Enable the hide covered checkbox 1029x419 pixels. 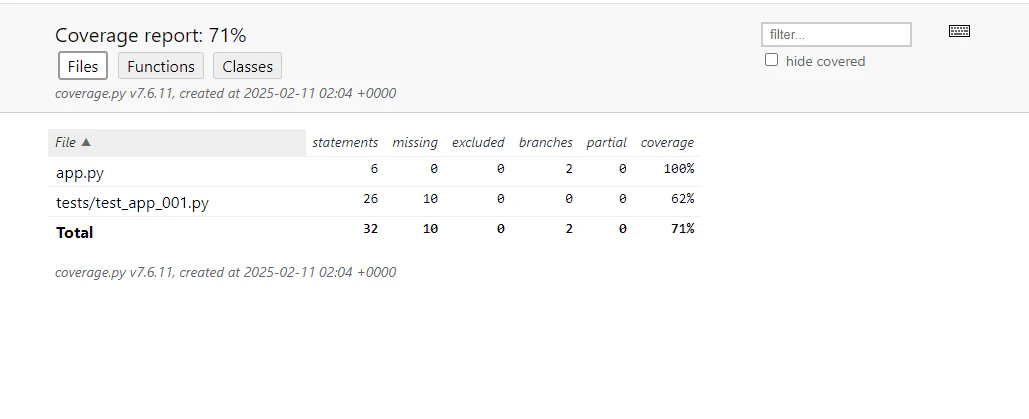tap(772, 60)
